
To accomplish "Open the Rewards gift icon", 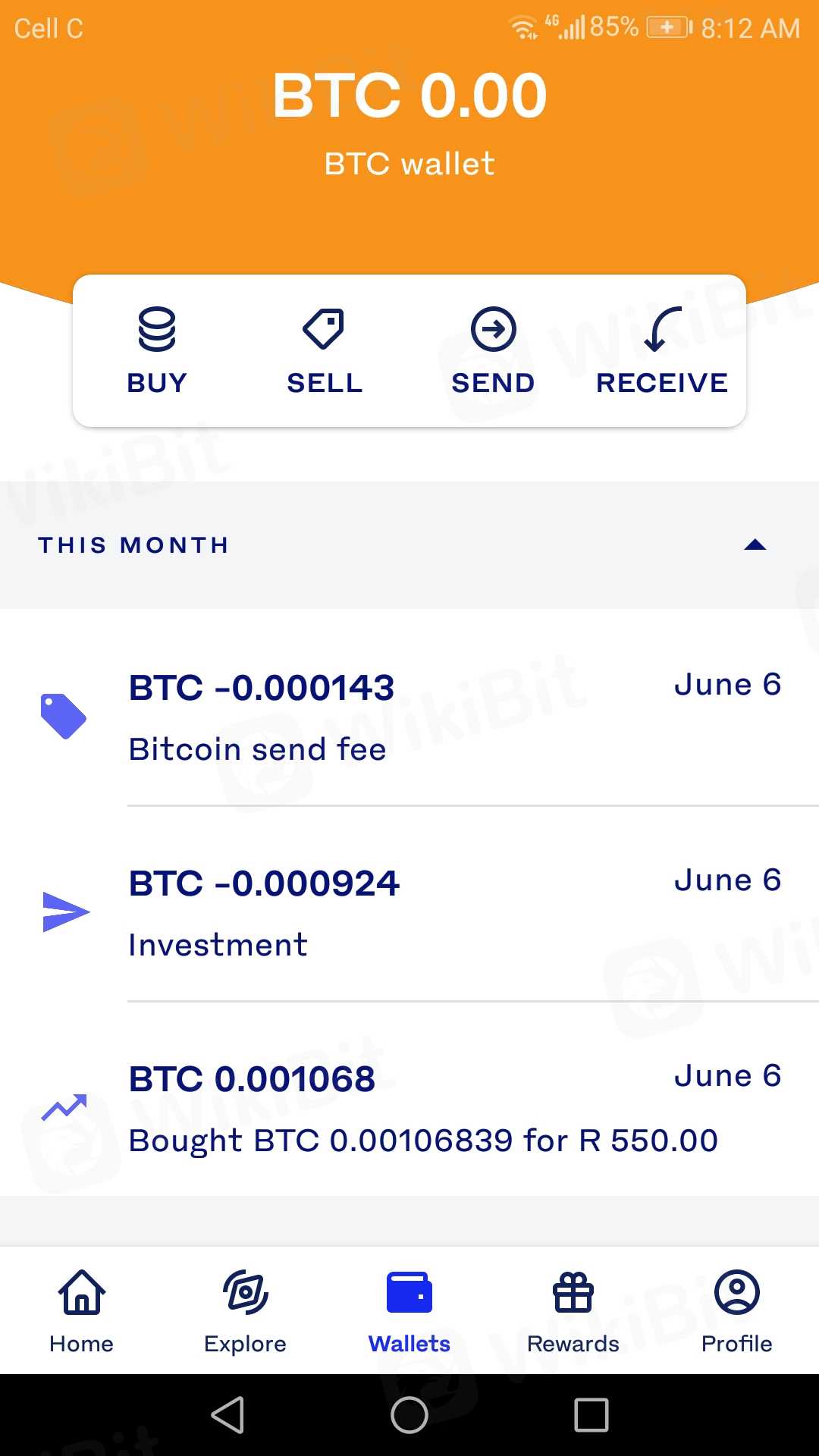I will point(573,1292).
